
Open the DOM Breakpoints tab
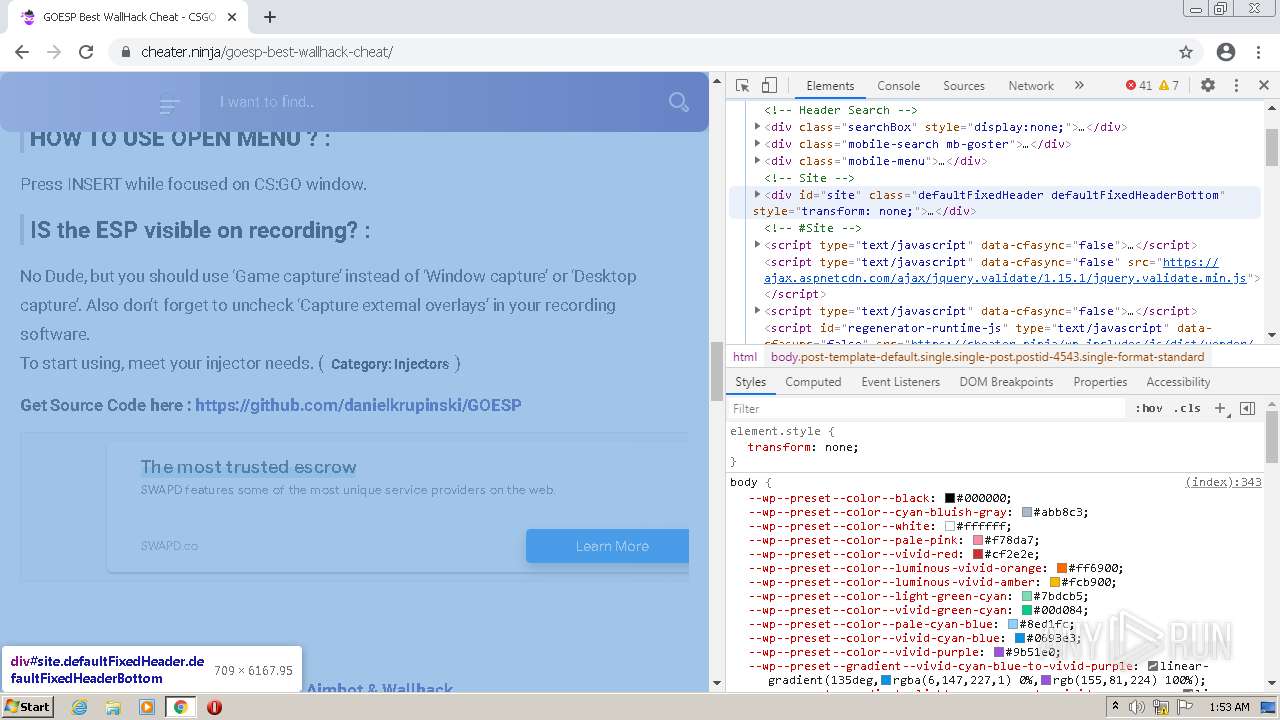(x=1006, y=382)
